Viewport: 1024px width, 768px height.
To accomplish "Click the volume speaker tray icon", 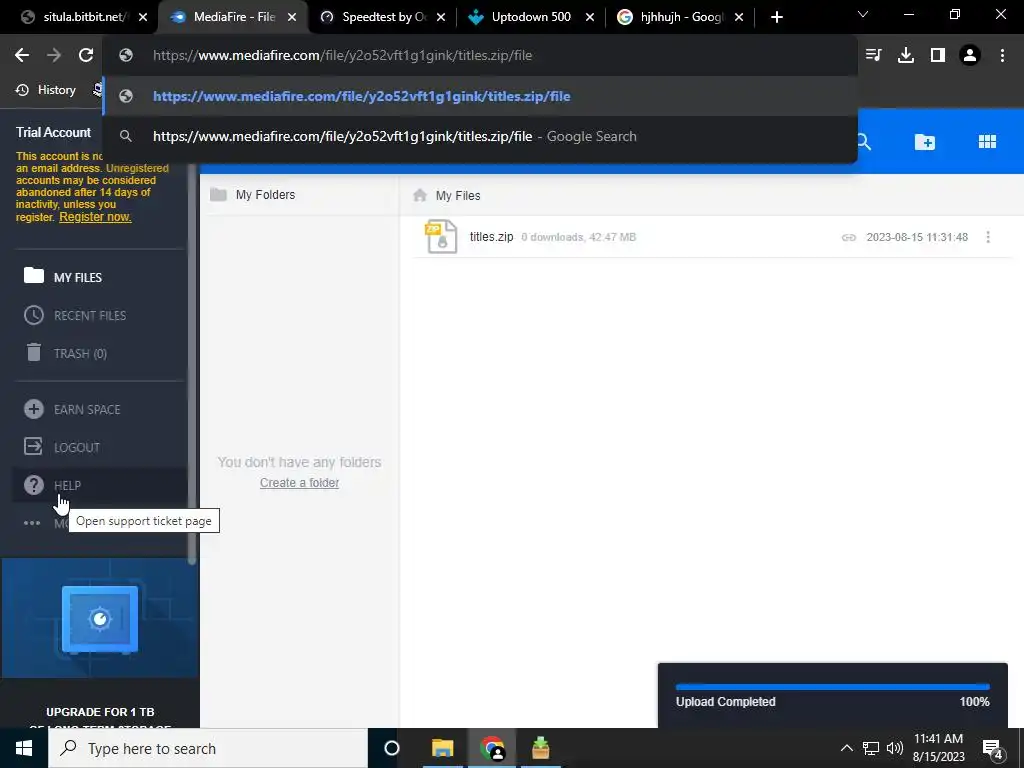I will click(x=895, y=748).
